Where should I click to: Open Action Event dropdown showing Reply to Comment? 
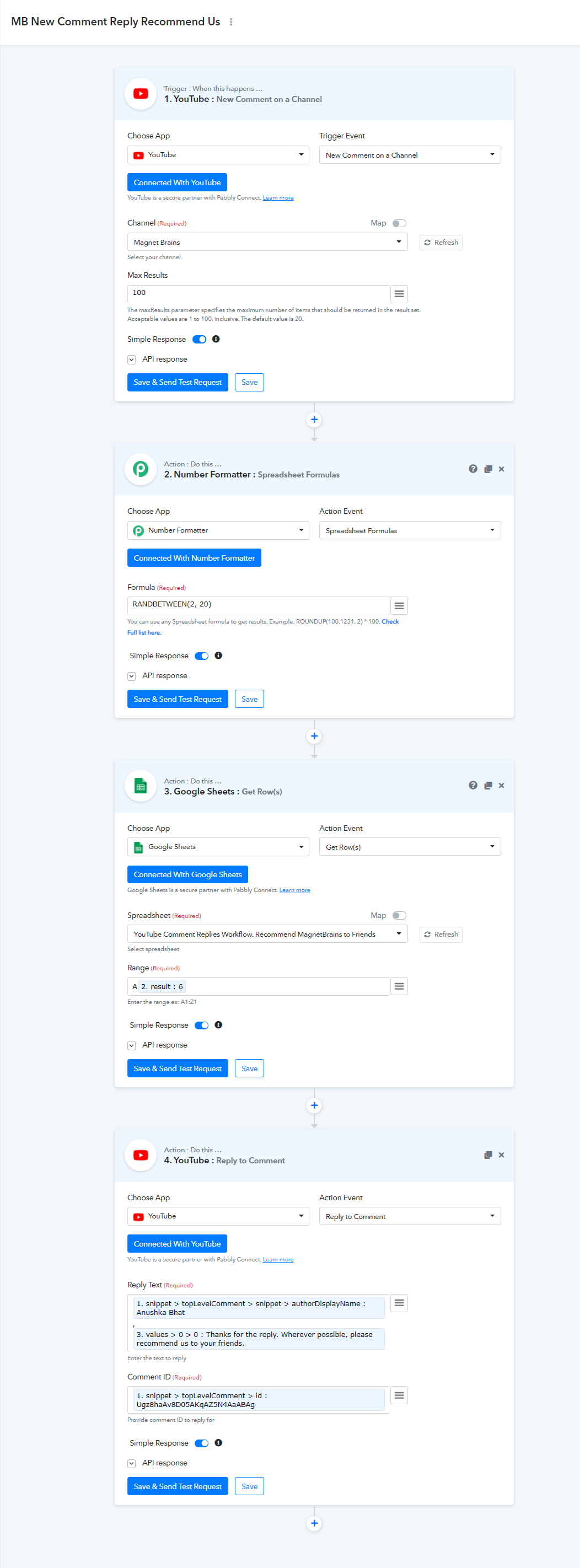(410, 1217)
